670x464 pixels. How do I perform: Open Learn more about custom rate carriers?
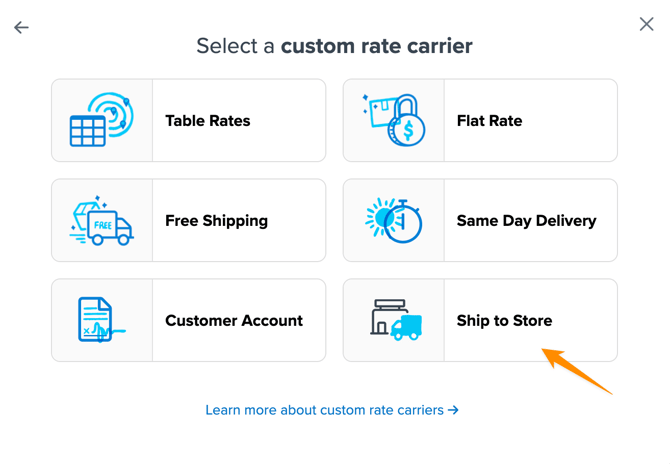click(325, 410)
